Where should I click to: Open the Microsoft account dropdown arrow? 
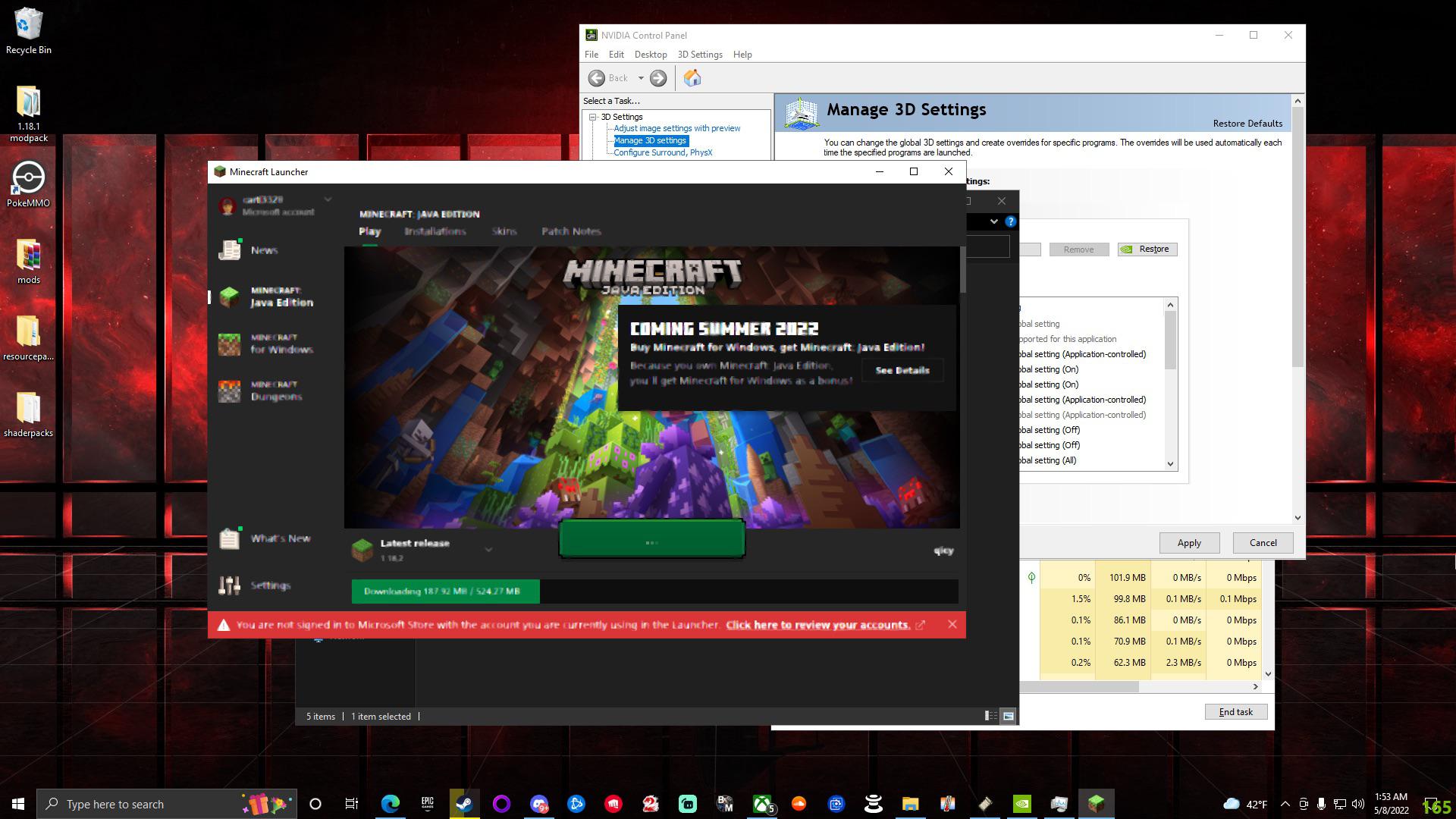coord(328,199)
